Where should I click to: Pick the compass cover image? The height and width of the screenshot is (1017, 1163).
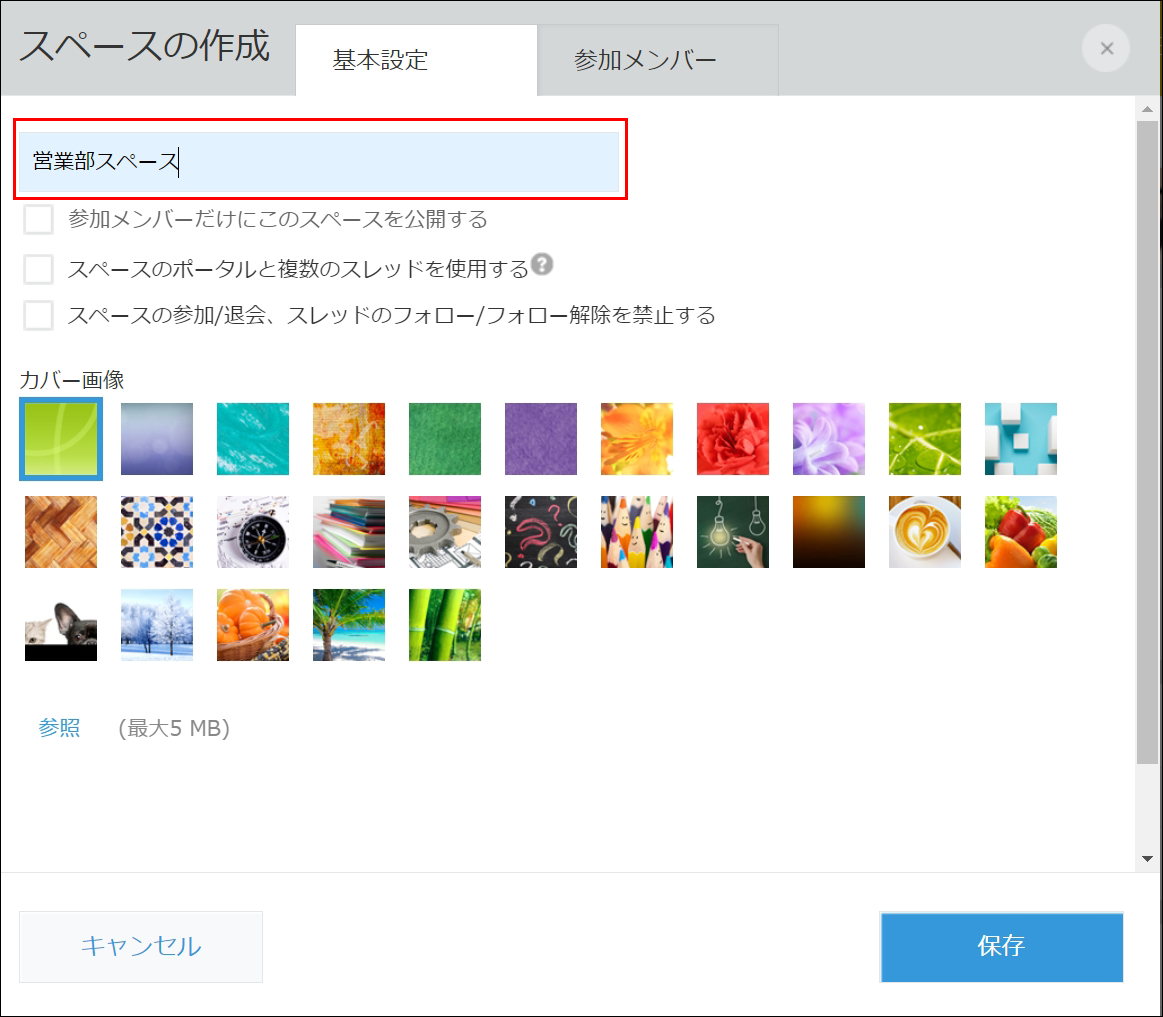[x=252, y=532]
